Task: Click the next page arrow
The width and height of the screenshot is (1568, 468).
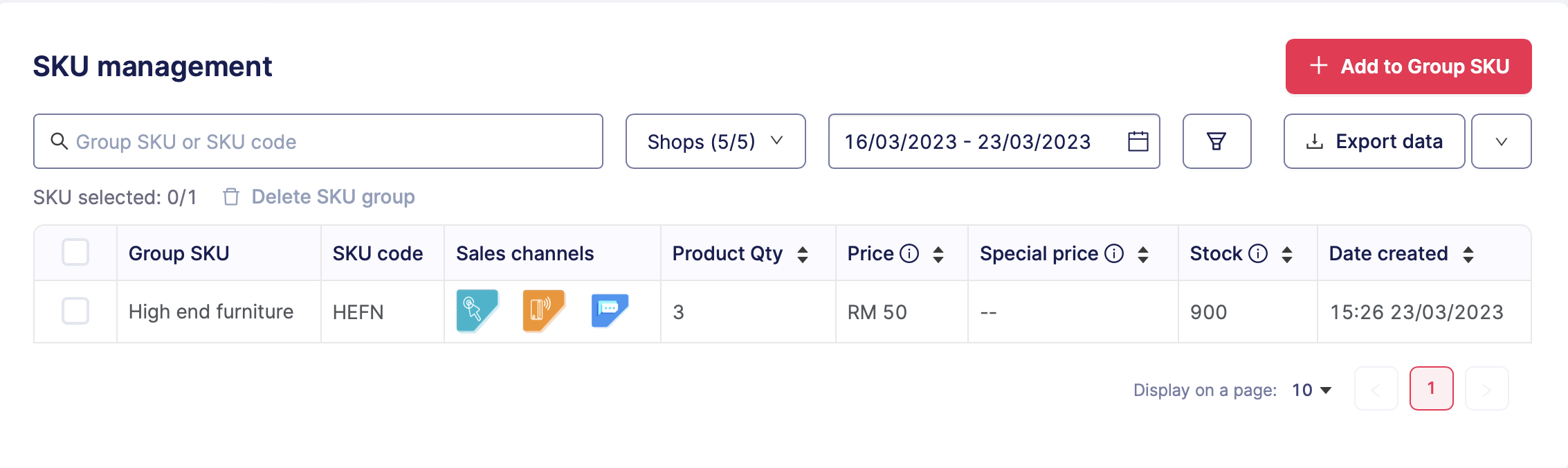Action: pos(1486,388)
